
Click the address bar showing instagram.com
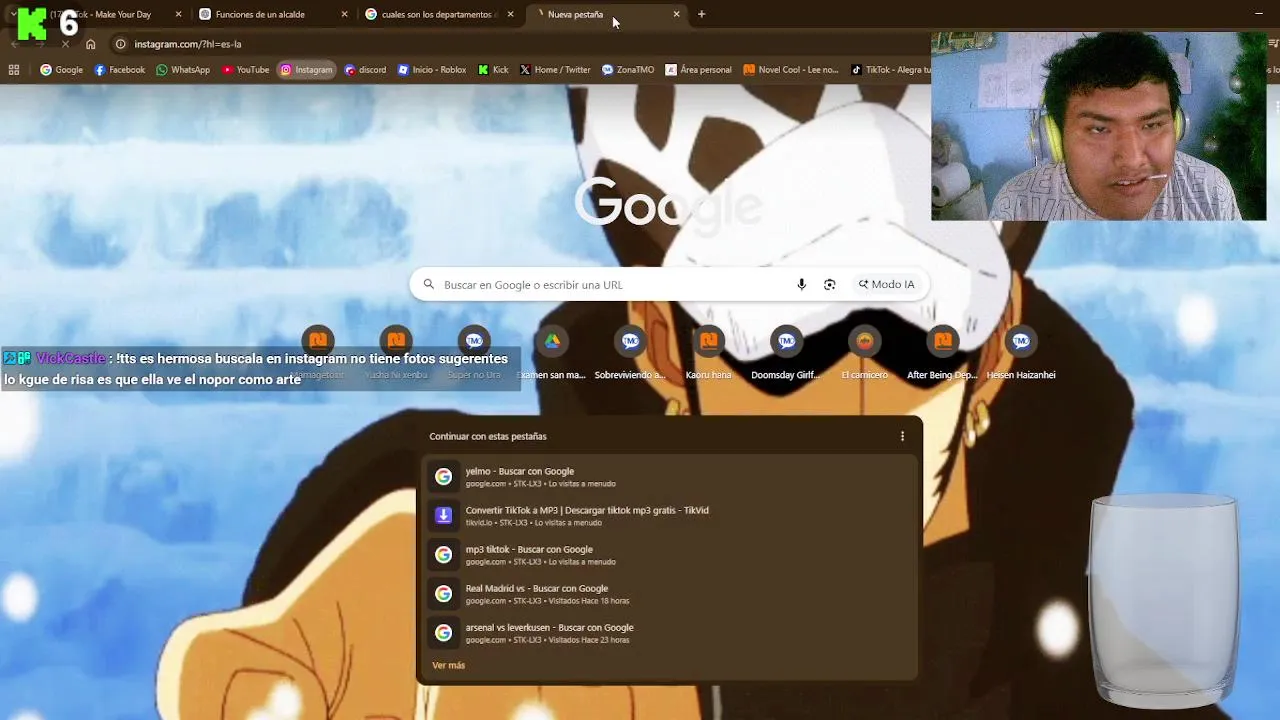coord(520,44)
